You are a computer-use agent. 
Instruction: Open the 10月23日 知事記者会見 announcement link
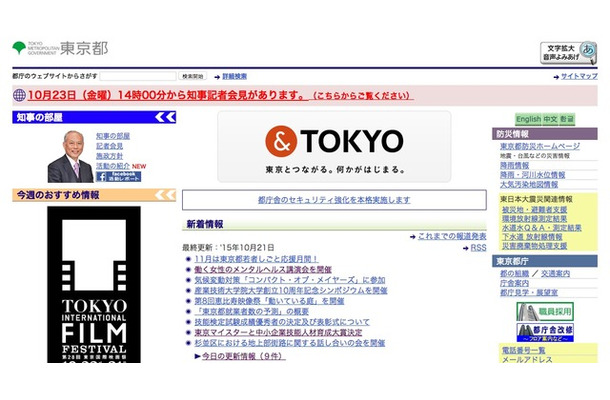[221, 95]
